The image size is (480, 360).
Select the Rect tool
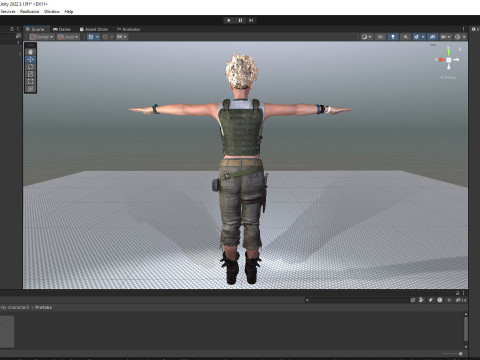[x=30, y=81]
